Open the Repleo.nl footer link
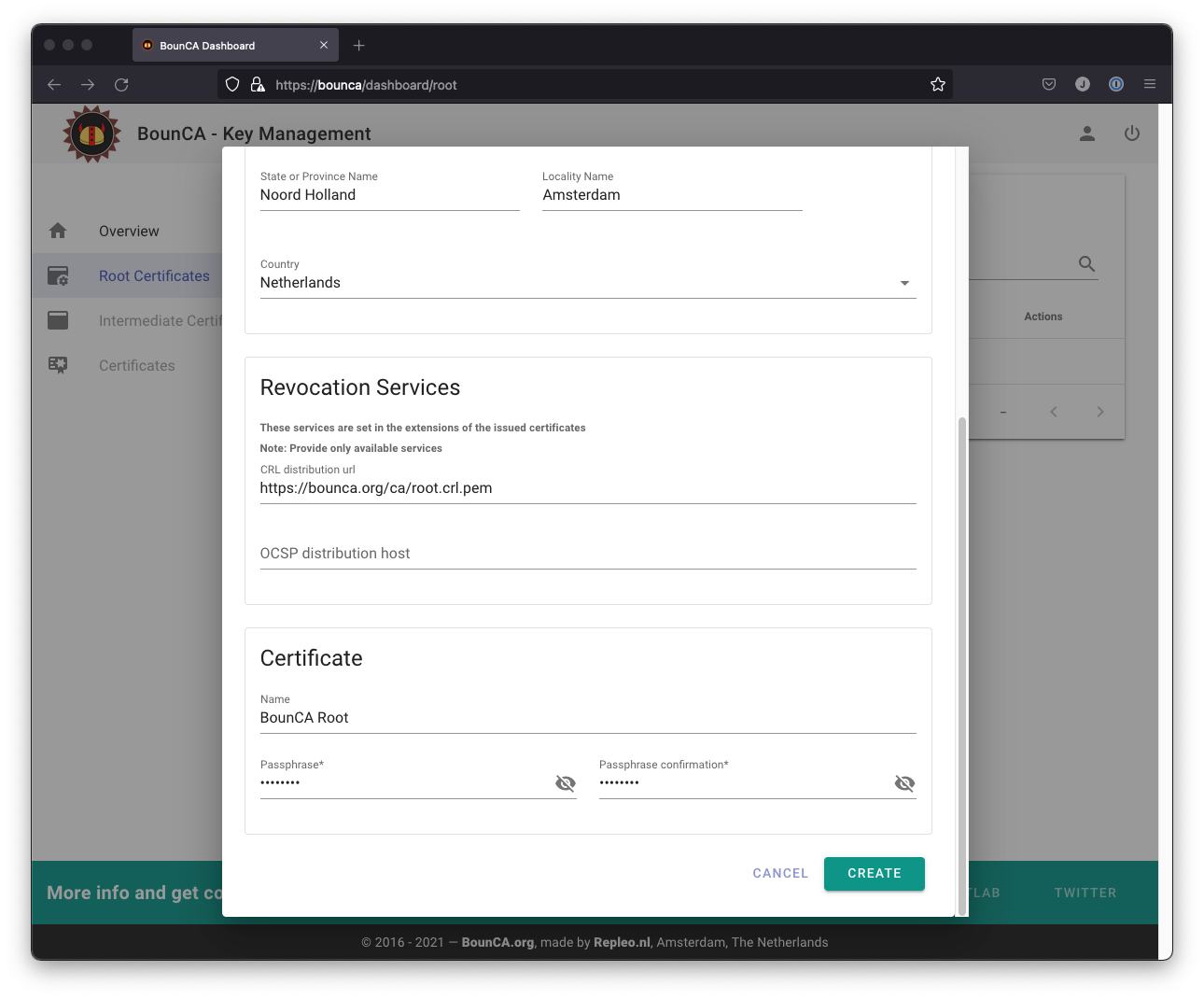The height and width of the screenshot is (999, 1204). 622,942
